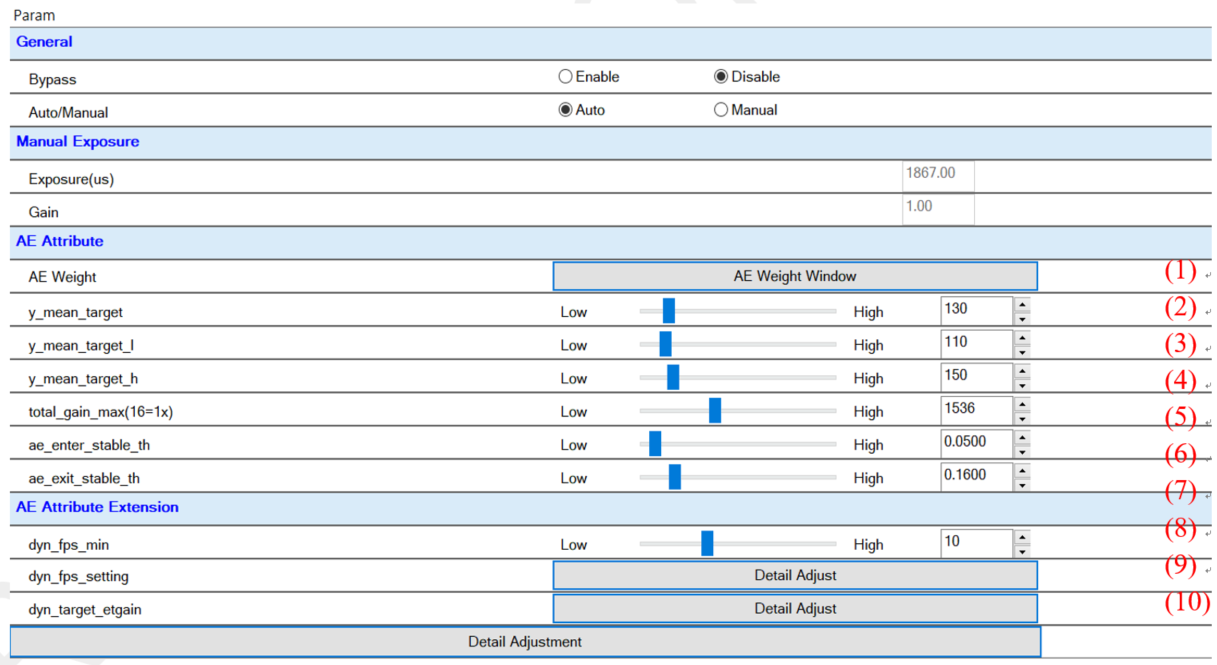Switch to Manual exposure mode

pos(721,110)
